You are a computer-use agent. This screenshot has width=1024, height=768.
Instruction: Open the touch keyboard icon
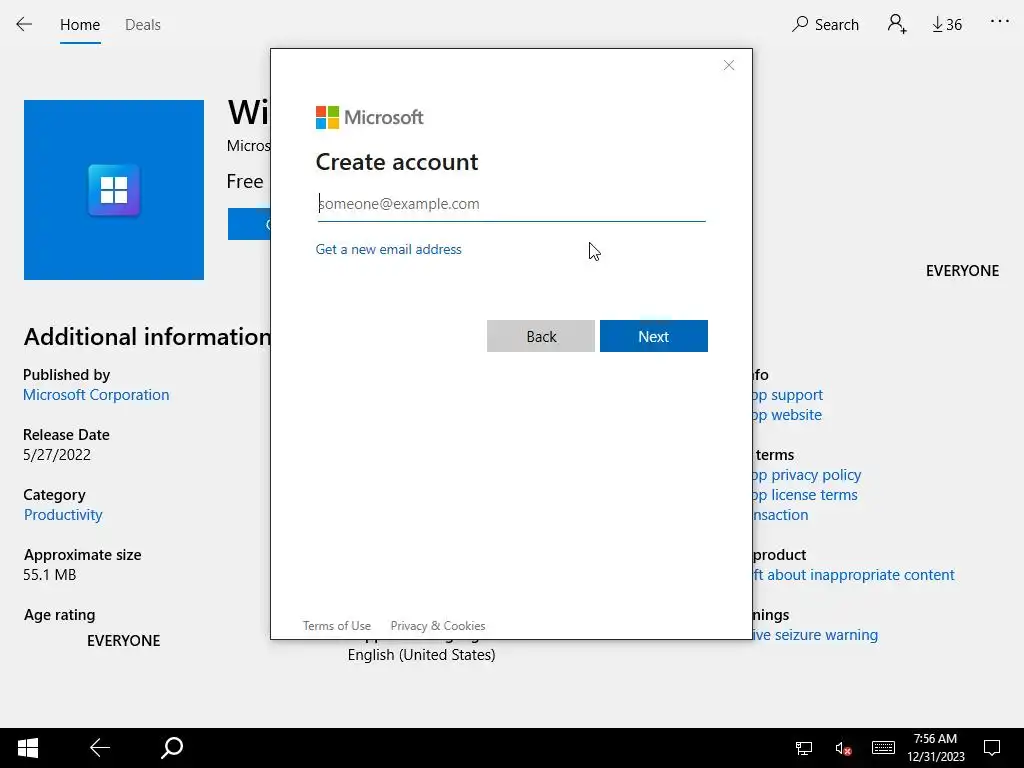883,748
